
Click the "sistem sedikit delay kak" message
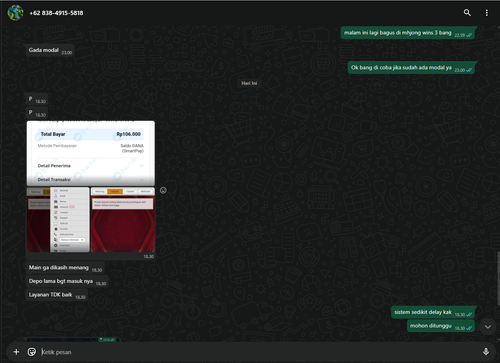tap(433, 312)
